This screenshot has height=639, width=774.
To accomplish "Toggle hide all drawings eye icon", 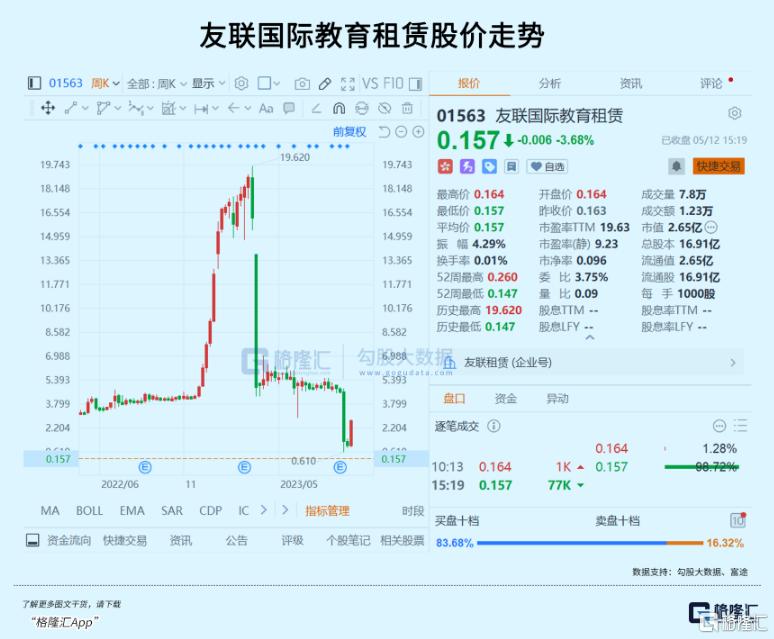I will point(385,108).
